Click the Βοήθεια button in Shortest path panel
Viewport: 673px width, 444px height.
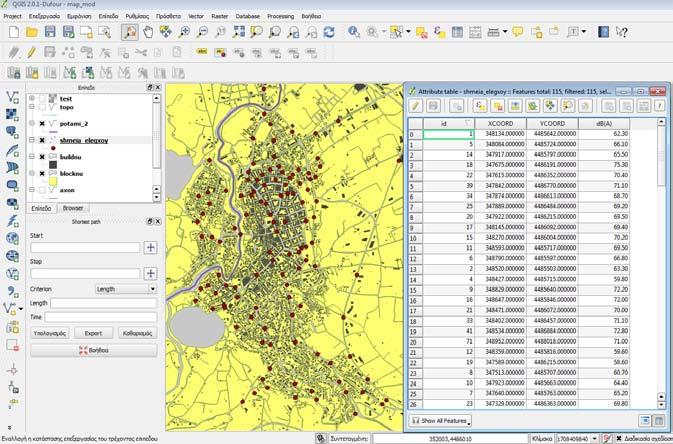pyautogui.click(x=94, y=350)
